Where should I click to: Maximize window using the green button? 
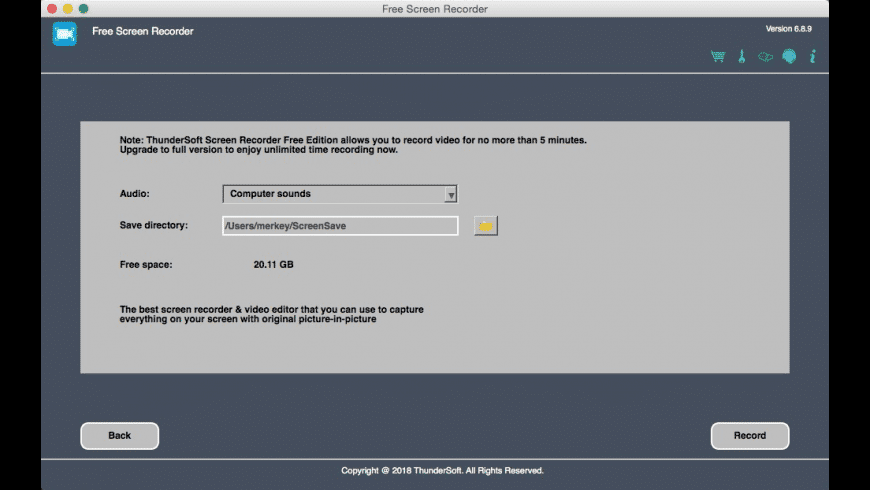pos(83,8)
